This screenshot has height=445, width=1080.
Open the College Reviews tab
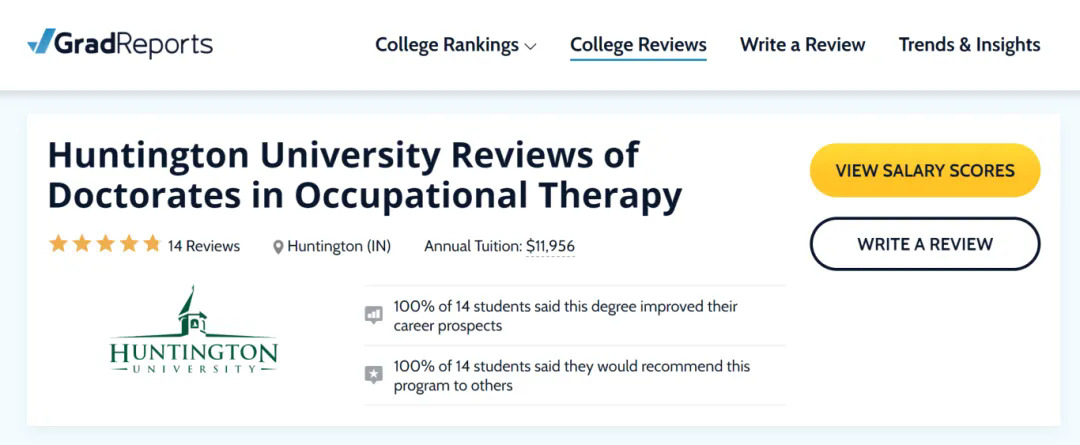click(x=638, y=45)
